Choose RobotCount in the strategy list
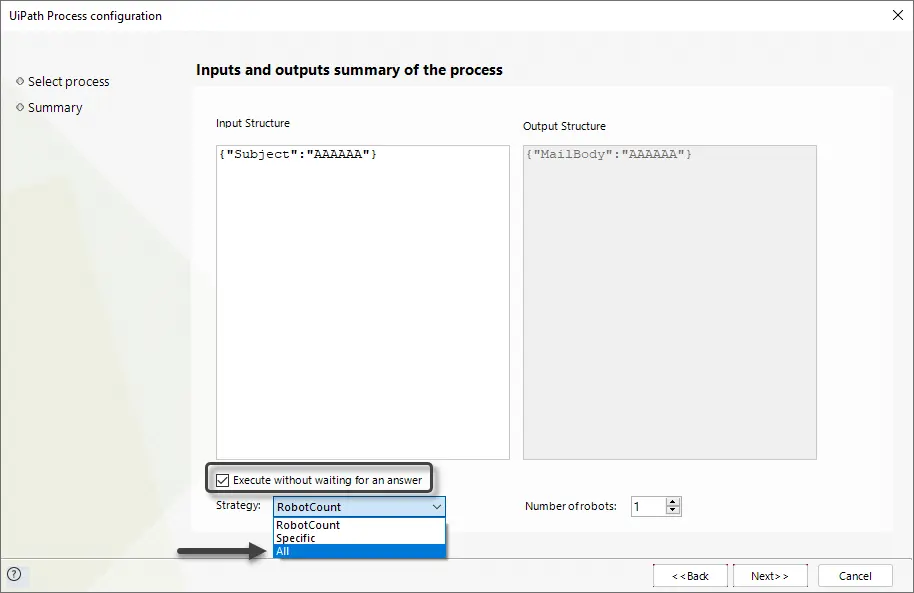Image resolution: width=914 pixels, height=593 pixels. point(359,525)
